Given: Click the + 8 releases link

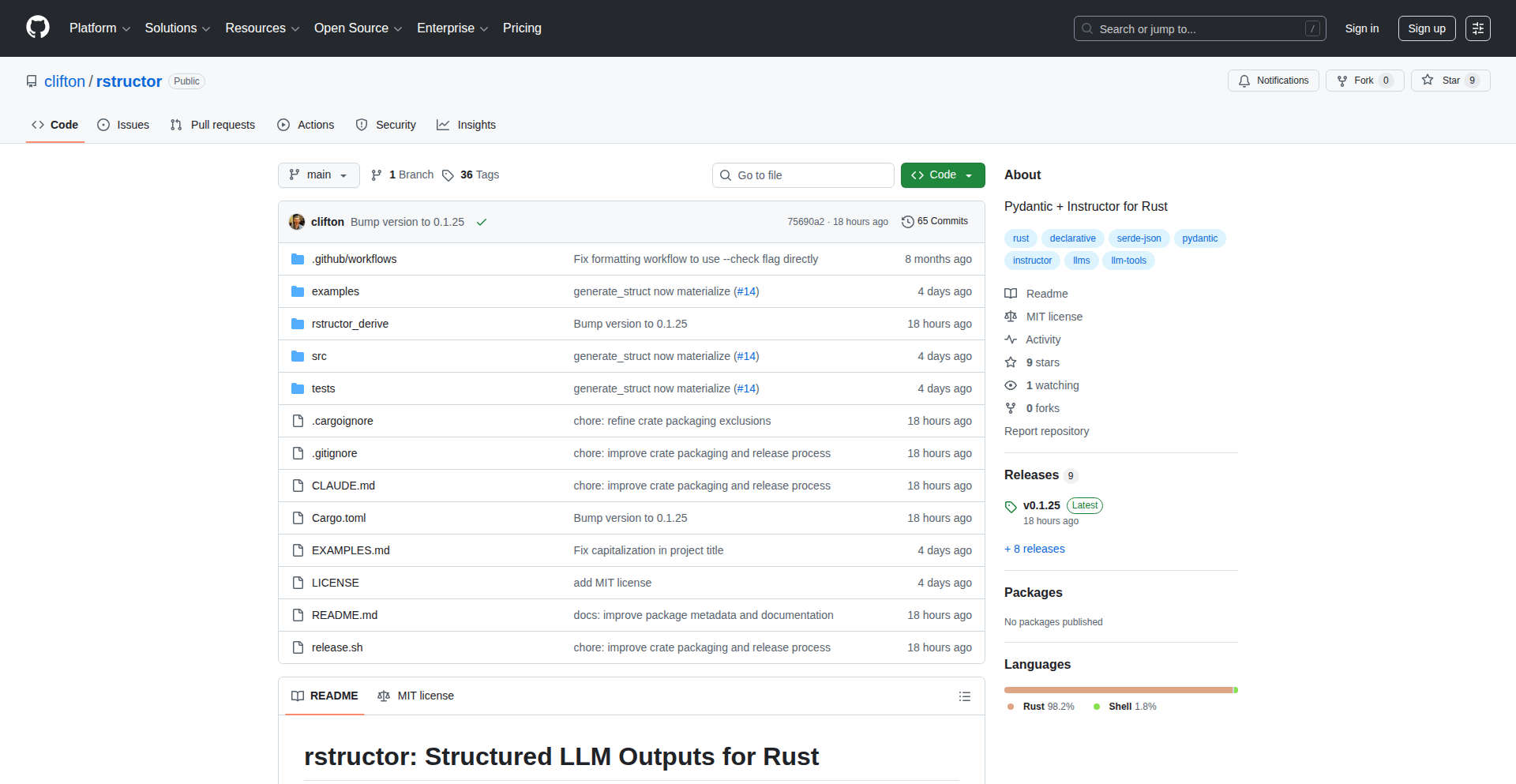Looking at the screenshot, I should point(1034,548).
